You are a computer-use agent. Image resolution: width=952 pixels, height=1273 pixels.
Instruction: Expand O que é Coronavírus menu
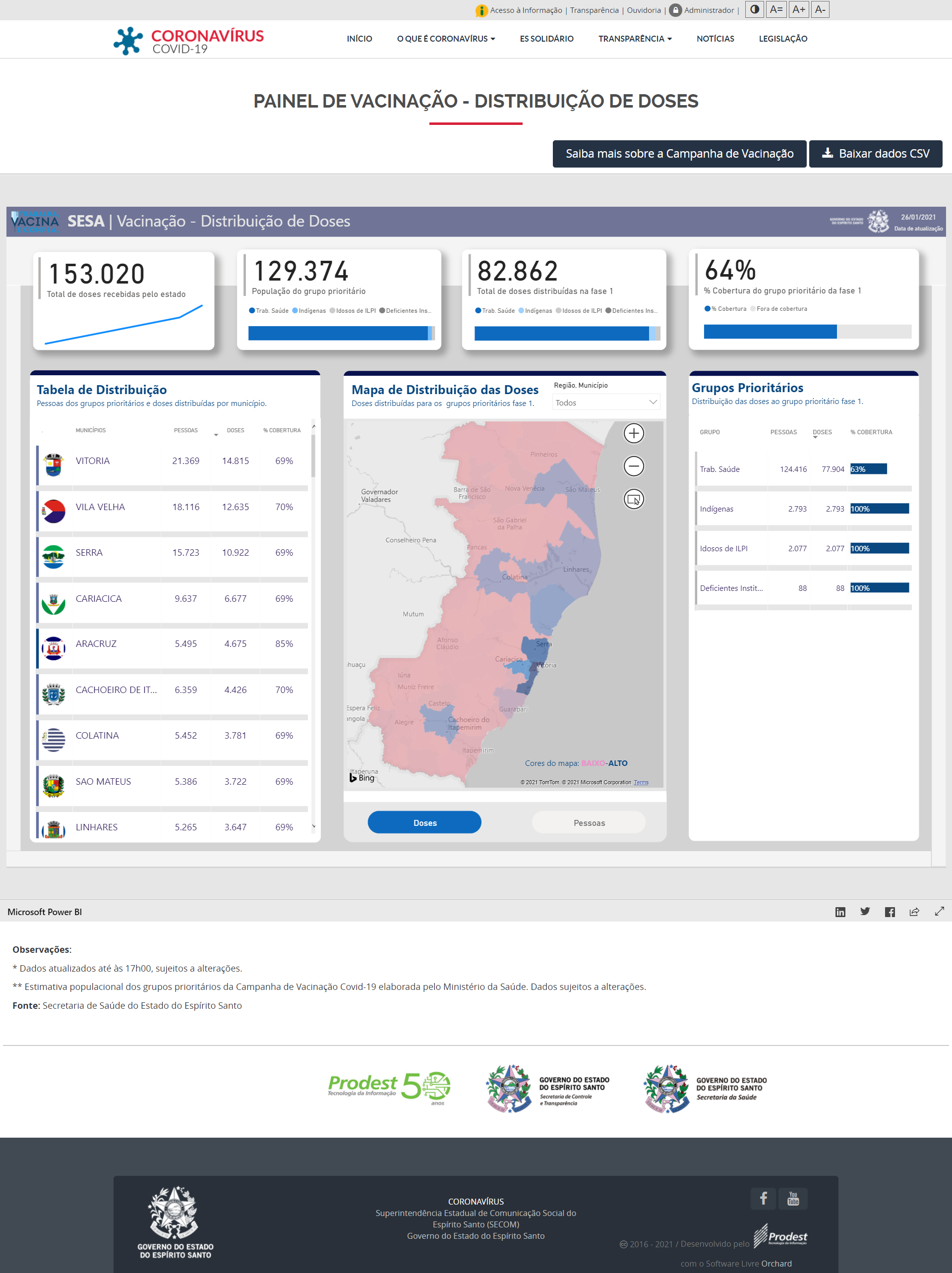(445, 39)
